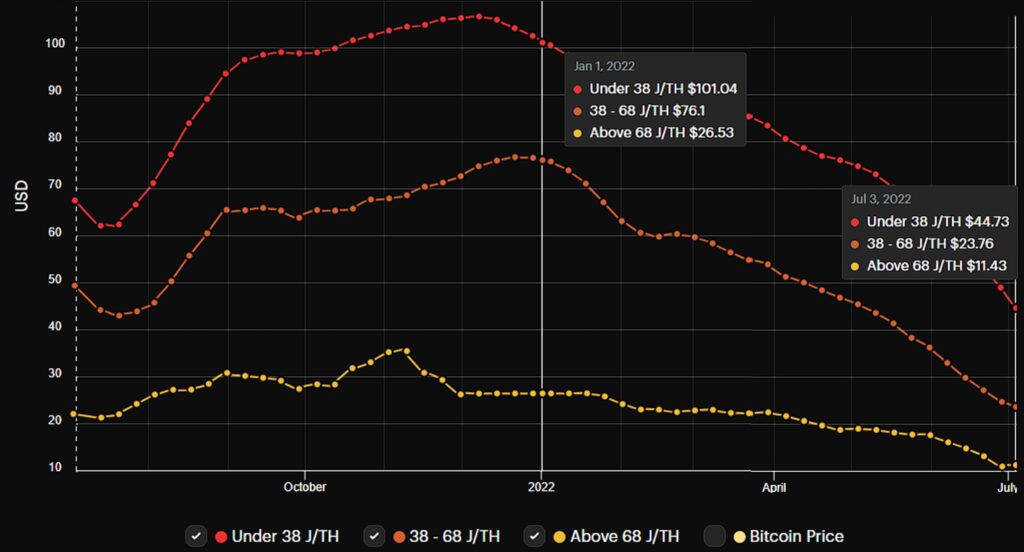The image size is (1024, 552).
Task: Toggle the 38 - 68 J/TH checkbox
Action: [375, 536]
